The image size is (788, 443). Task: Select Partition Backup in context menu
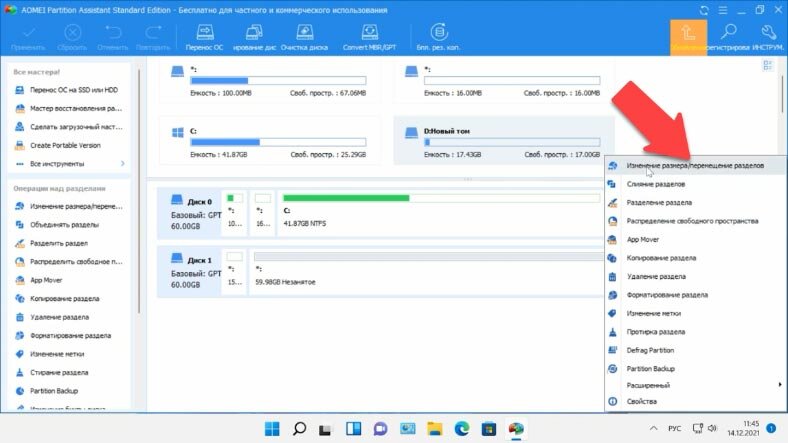696,369
